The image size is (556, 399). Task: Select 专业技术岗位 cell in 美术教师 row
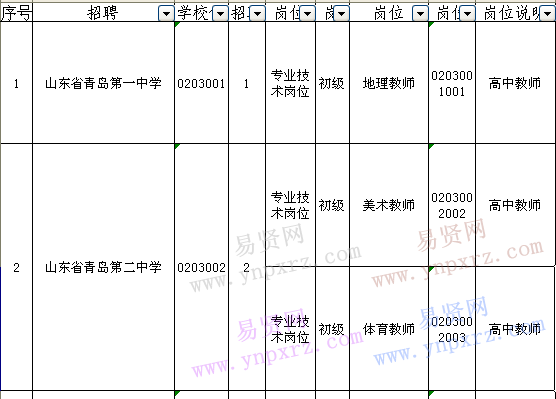(290, 205)
